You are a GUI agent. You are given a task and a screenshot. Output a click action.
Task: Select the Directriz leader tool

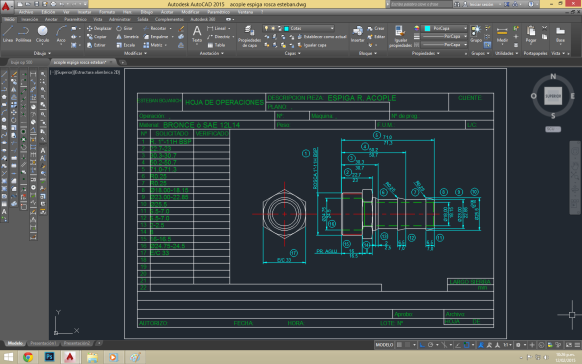point(219,37)
